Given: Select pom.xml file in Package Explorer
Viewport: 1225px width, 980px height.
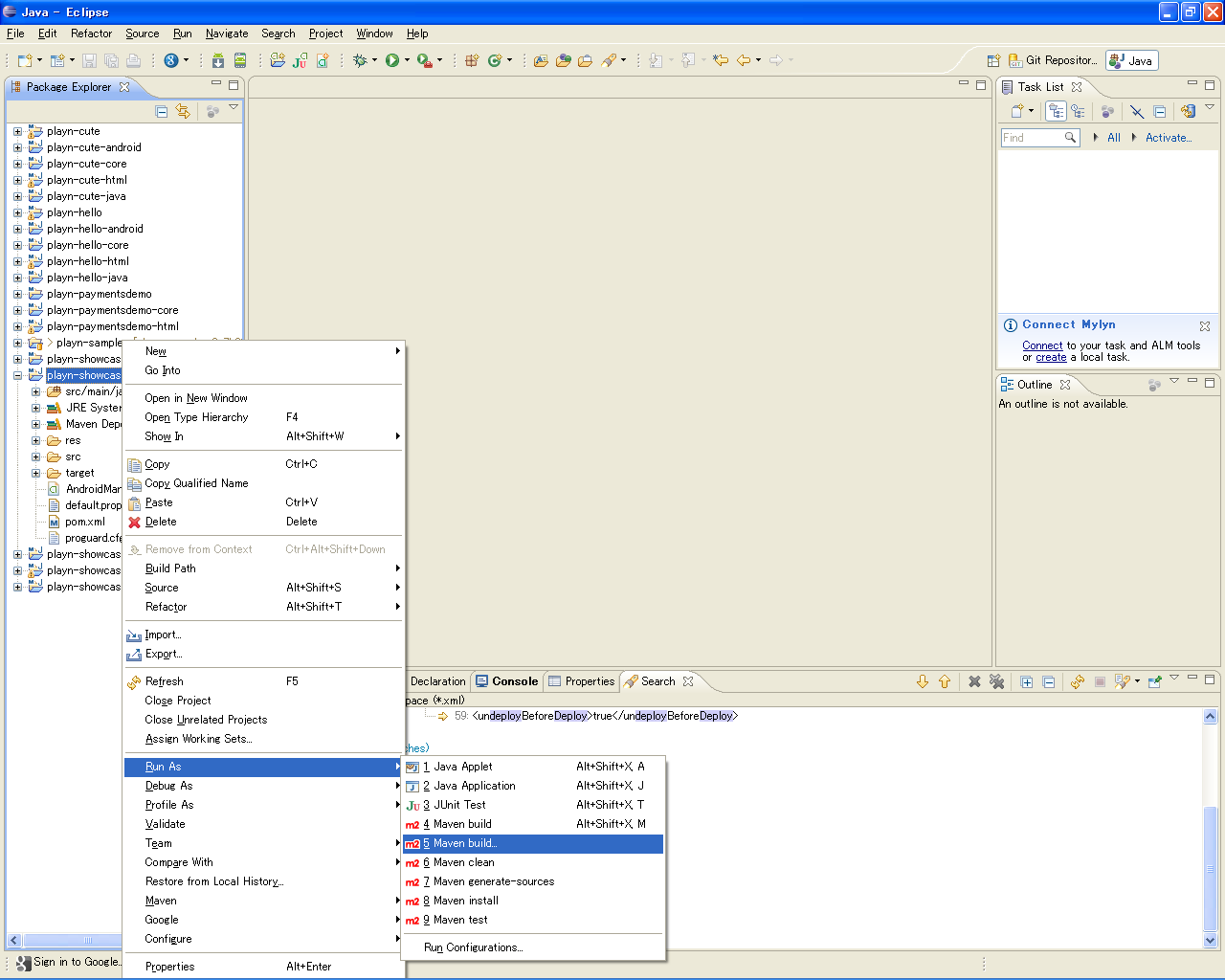Looking at the screenshot, I should [x=85, y=522].
